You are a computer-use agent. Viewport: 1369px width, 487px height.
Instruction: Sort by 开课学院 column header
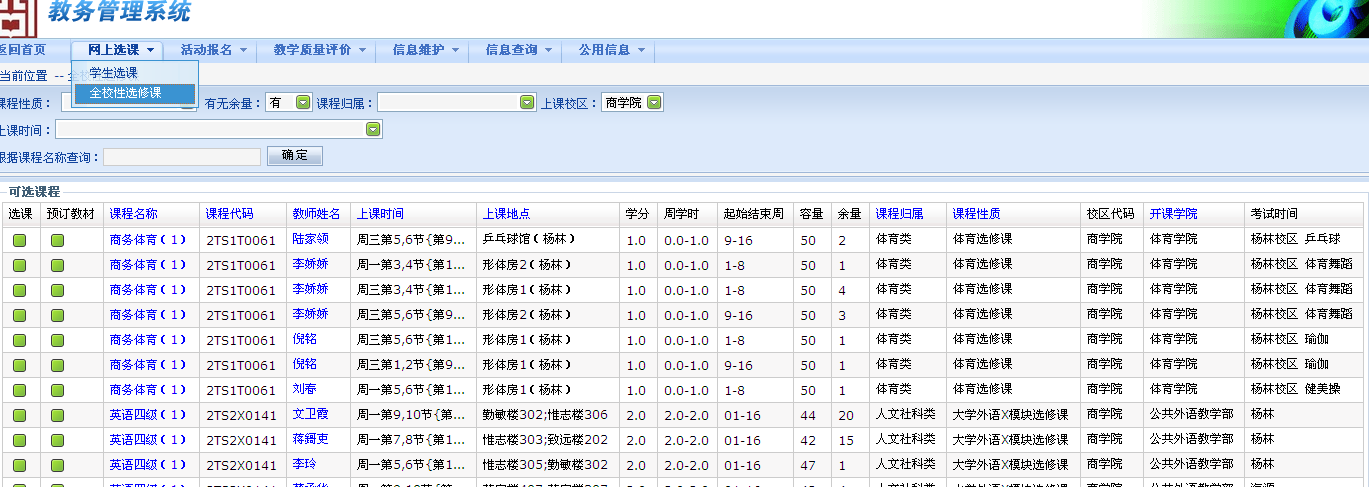click(1174, 214)
